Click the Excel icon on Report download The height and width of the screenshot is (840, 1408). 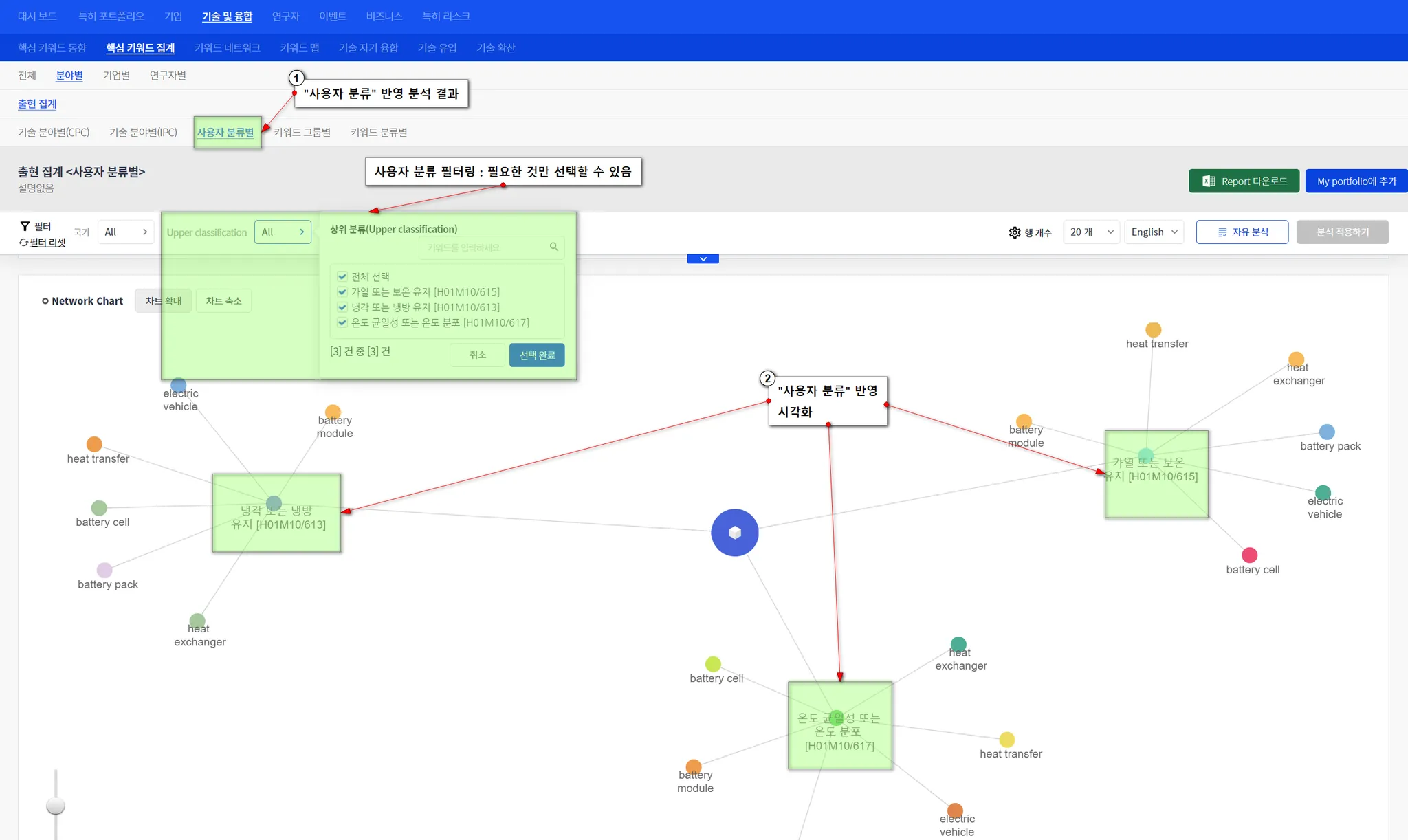pos(1209,181)
